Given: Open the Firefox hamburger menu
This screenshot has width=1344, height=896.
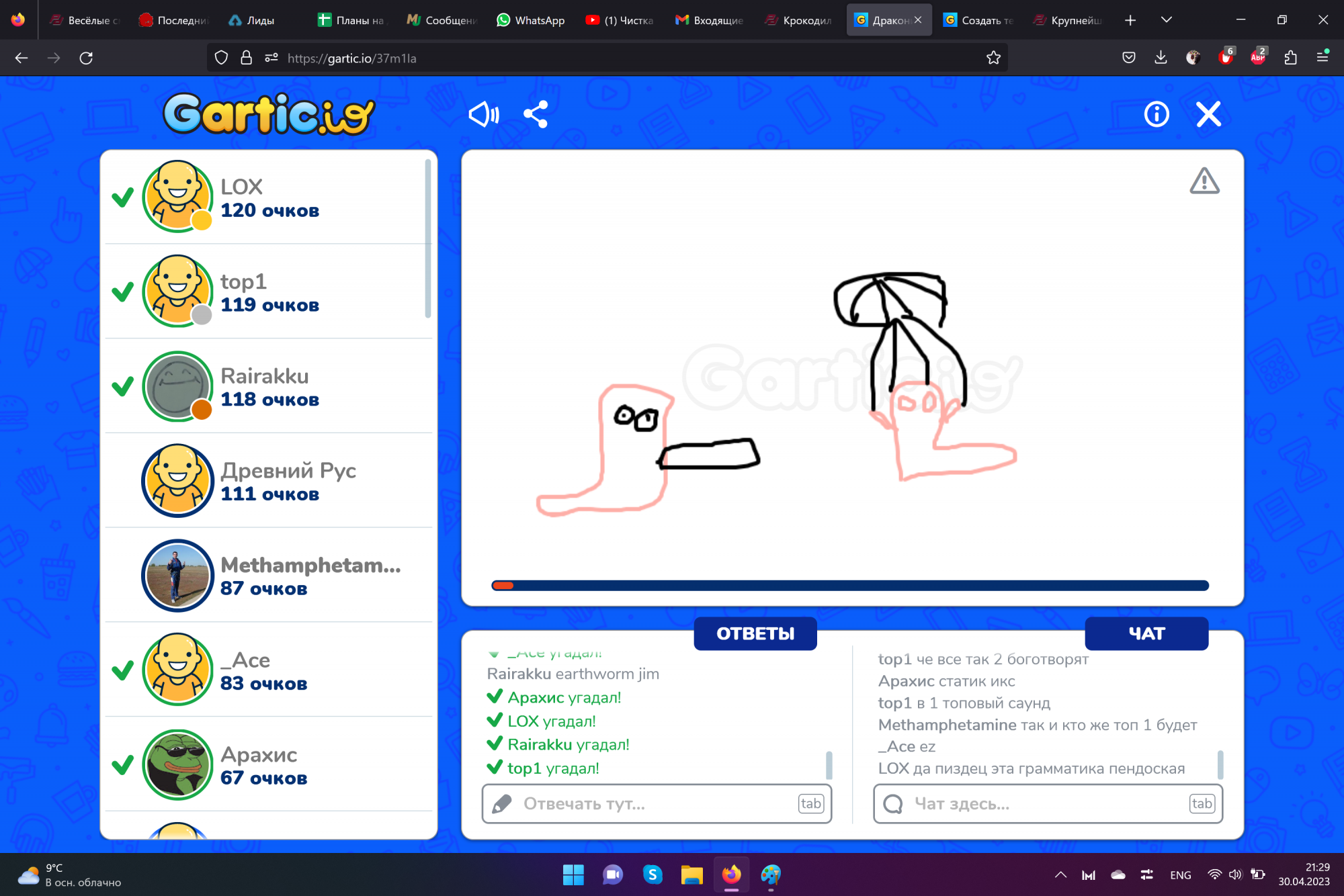Looking at the screenshot, I should point(1323,58).
